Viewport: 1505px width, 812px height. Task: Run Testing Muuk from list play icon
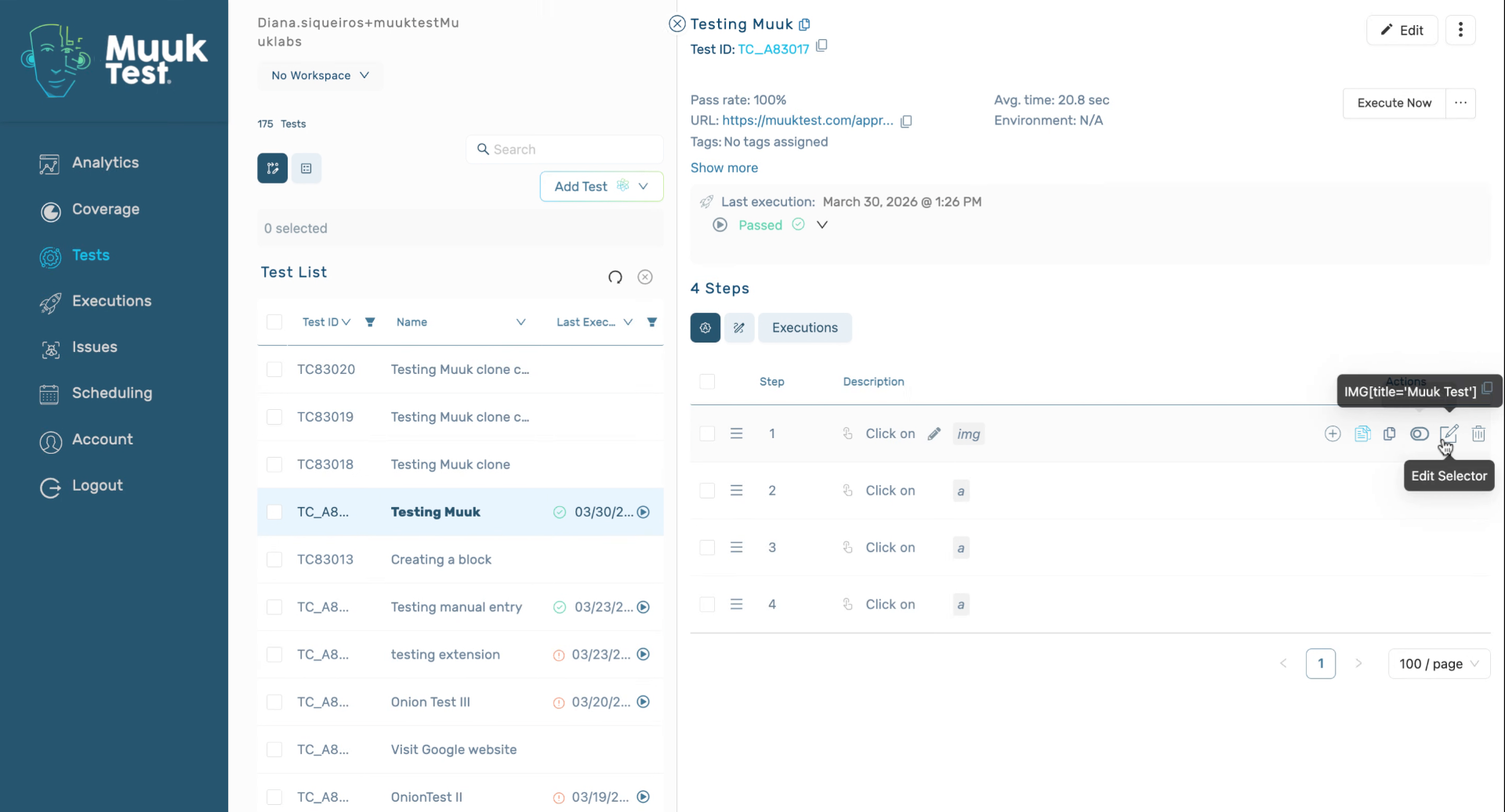click(x=644, y=512)
